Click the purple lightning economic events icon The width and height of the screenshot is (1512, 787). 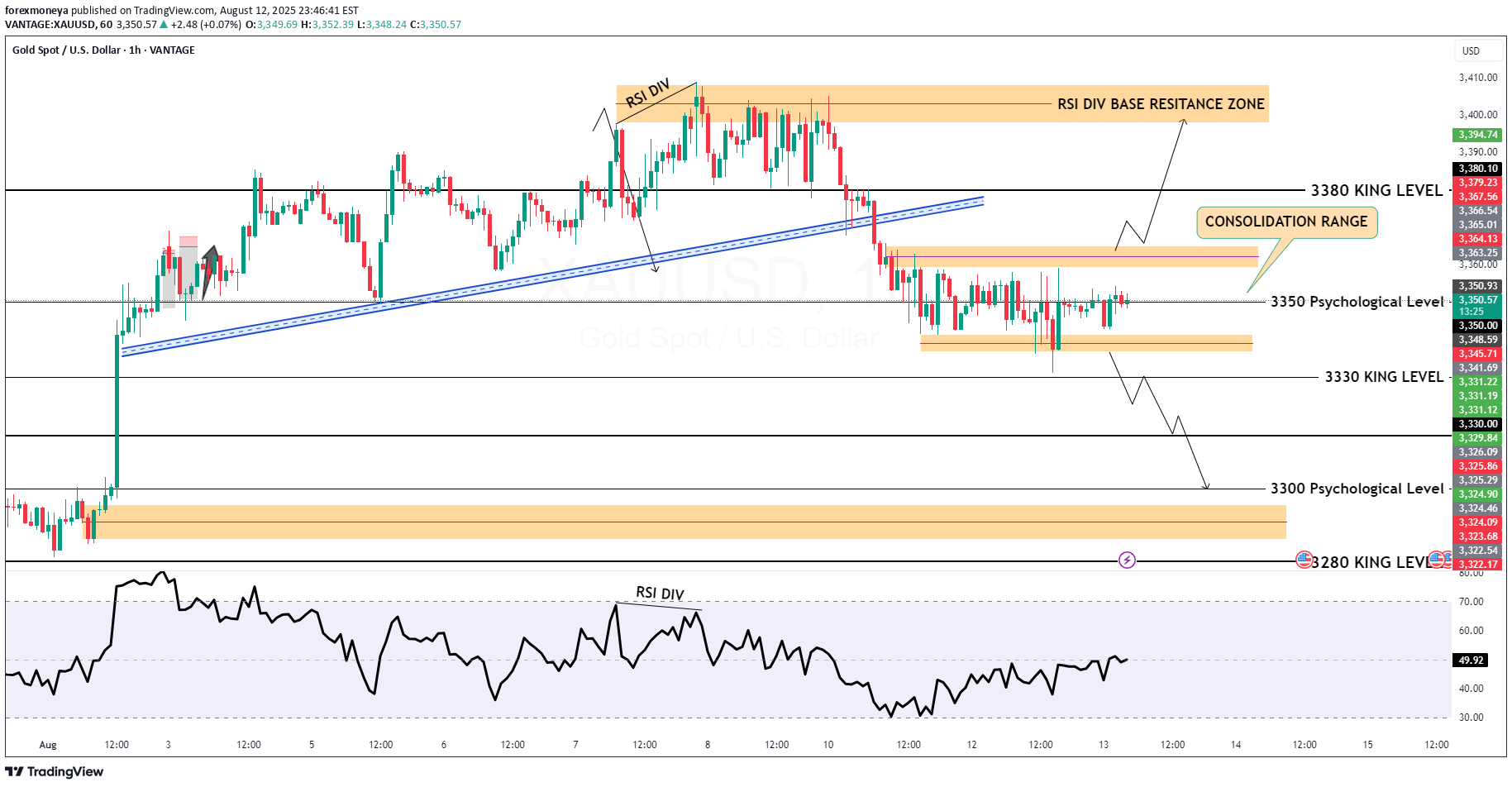(x=1127, y=560)
